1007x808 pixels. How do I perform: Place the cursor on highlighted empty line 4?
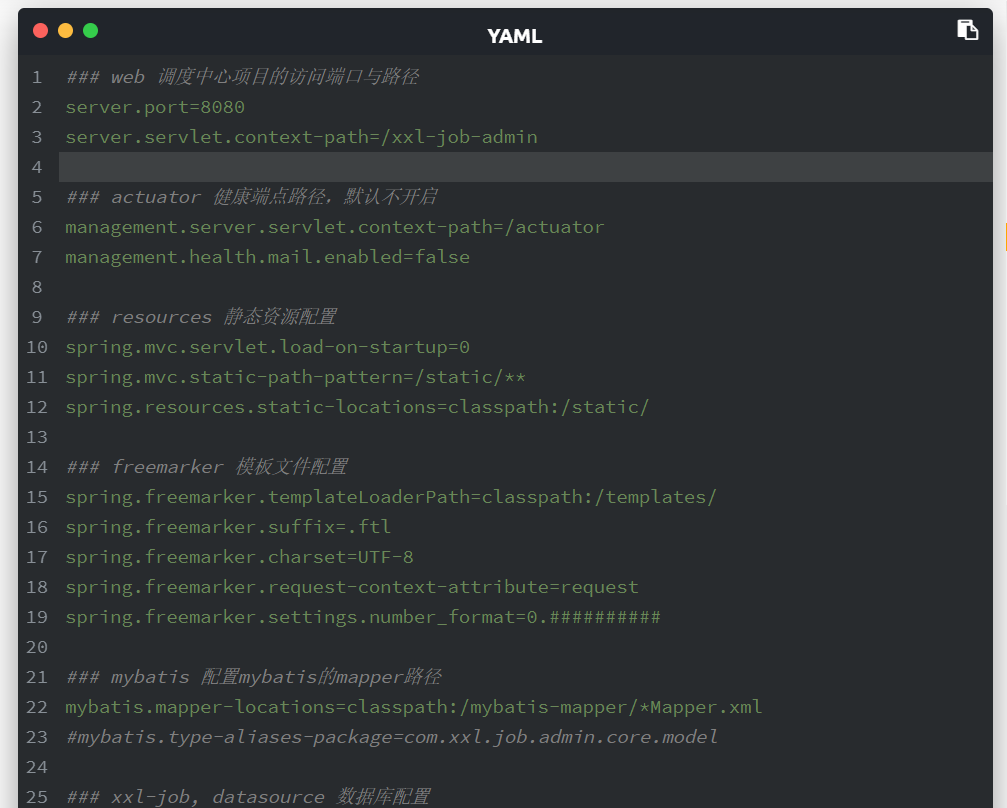coord(525,167)
